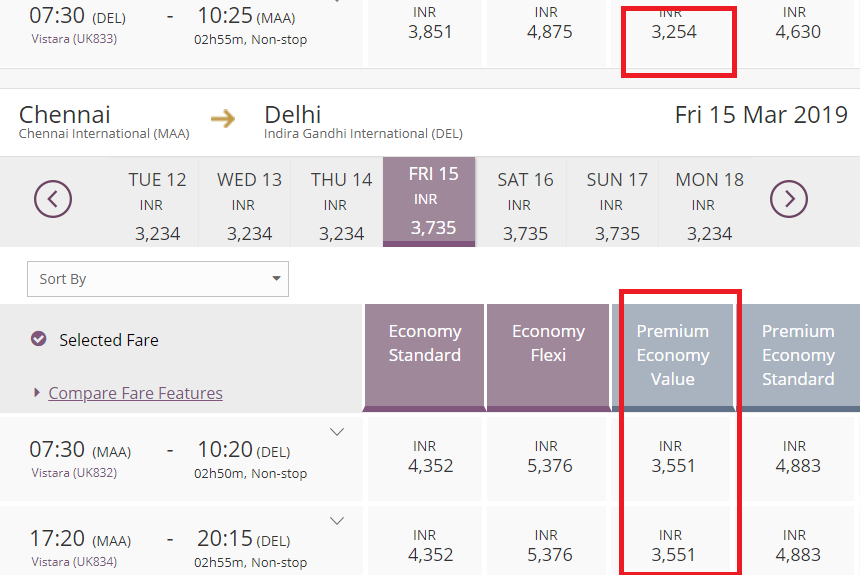The height and width of the screenshot is (575, 860).
Task: Select the TUE 12 date tab
Action: (157, 205)
